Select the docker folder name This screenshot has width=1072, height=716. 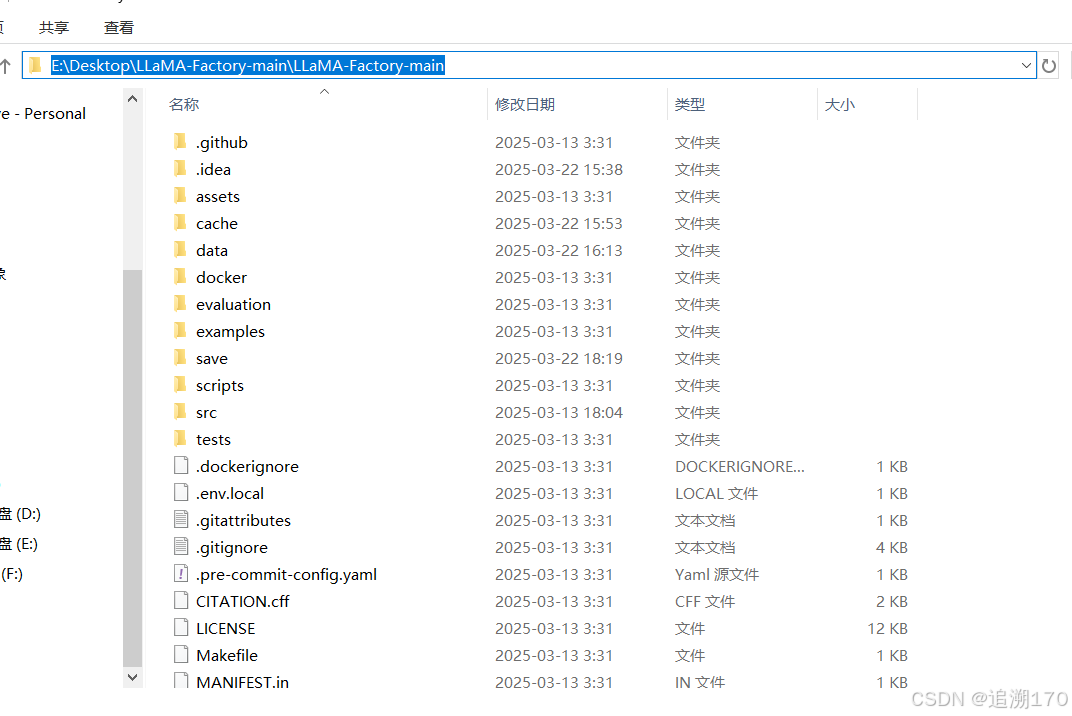click(222, 277)
